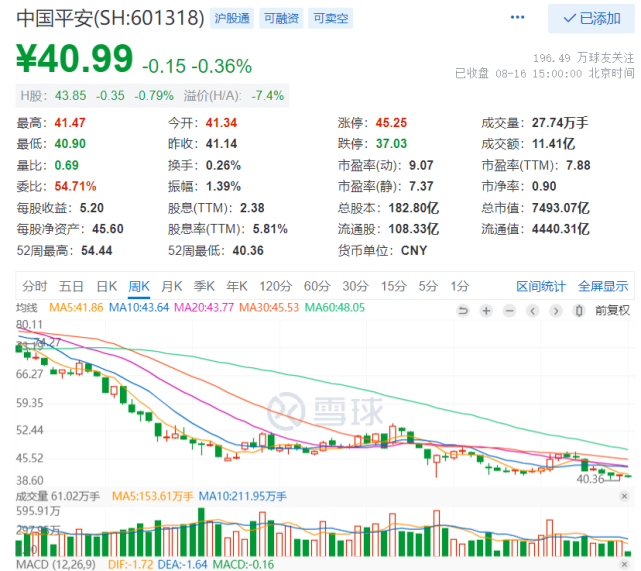Select the 60分 minute interval tab

[316, 286]
